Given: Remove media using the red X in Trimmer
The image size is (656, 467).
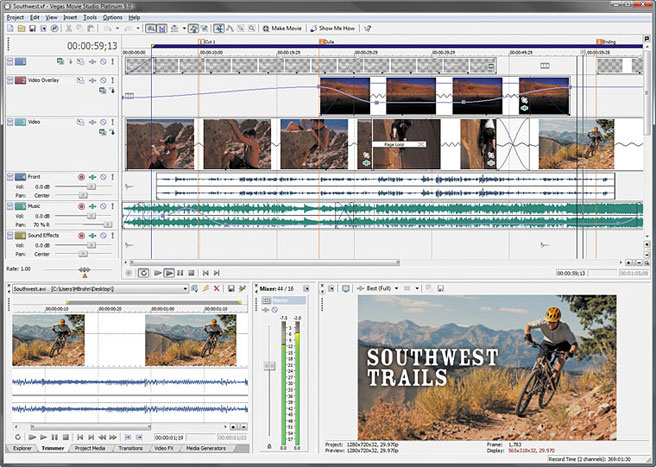Looking at the screenshot, I should coord(218,288).
